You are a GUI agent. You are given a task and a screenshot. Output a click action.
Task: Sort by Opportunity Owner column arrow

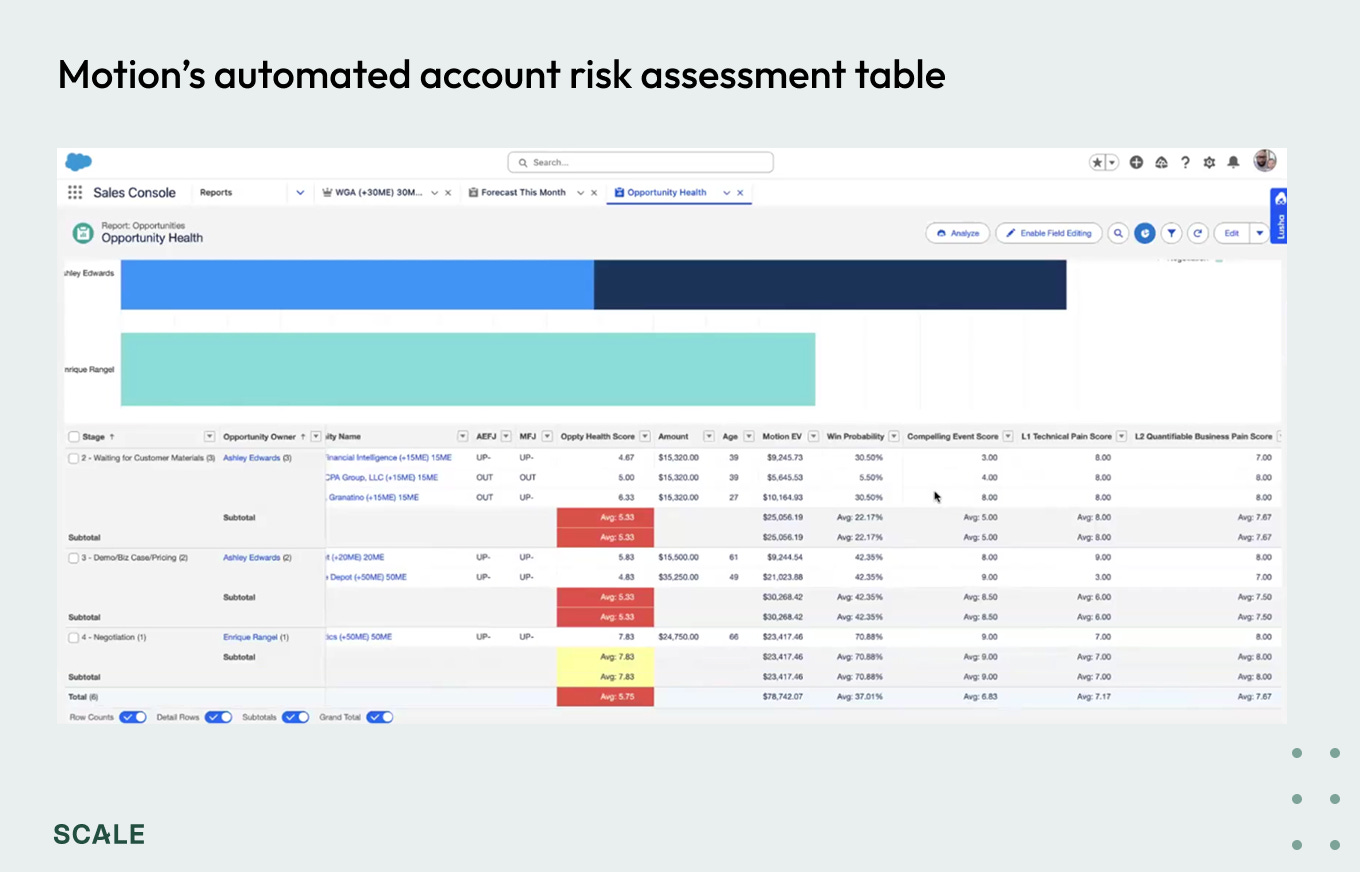(x=302, y=437)
